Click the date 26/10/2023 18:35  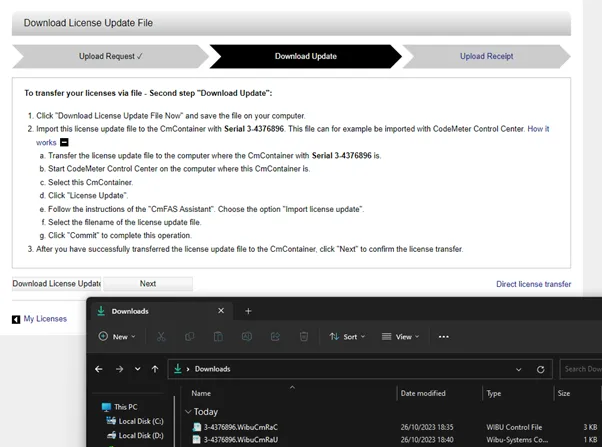[x=427, y=427]
